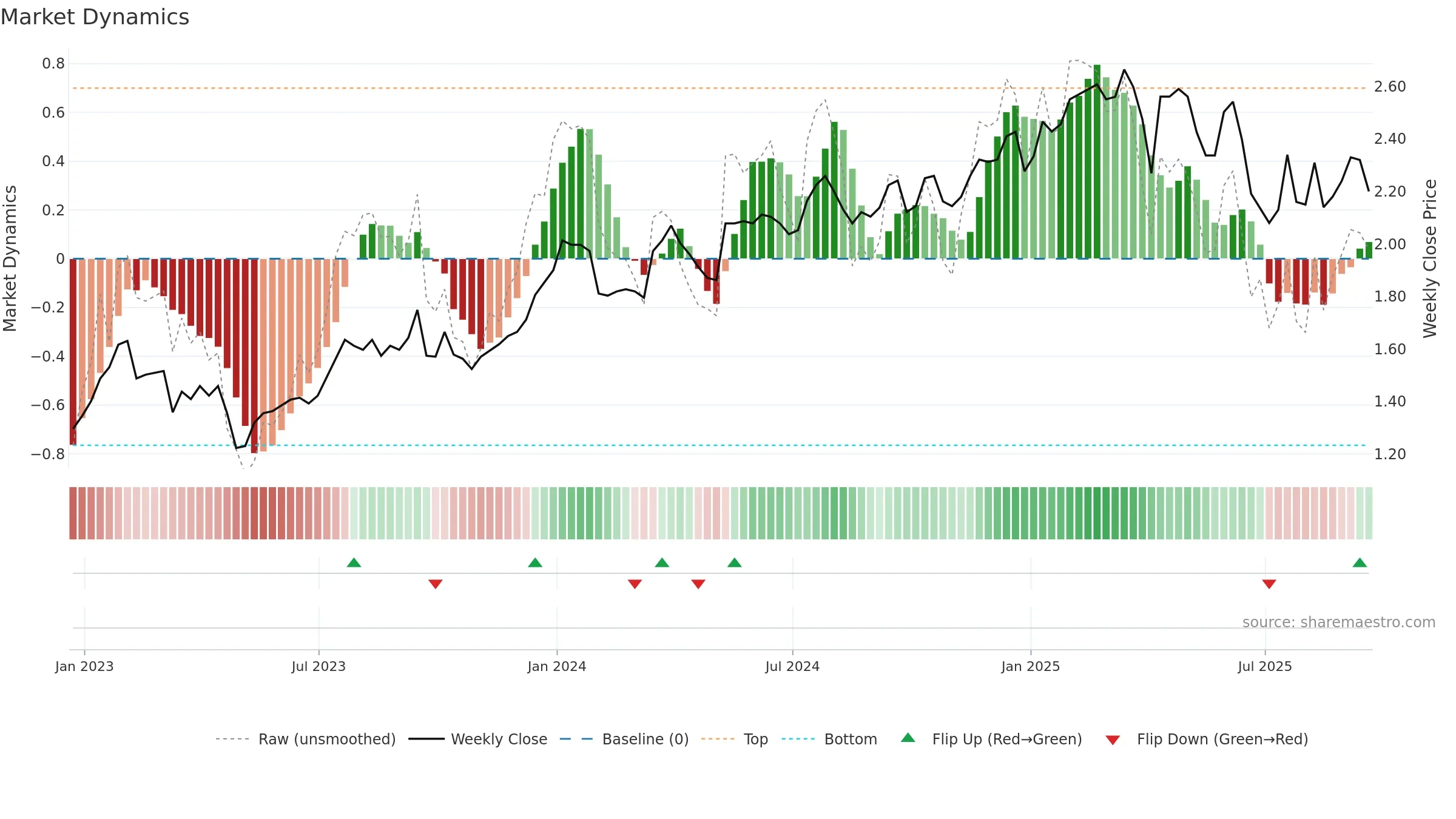Click the 2.60 right axis tick label
This screenshot has width=1456, height=819.
pyautogui.click(x=1390, y=87)
